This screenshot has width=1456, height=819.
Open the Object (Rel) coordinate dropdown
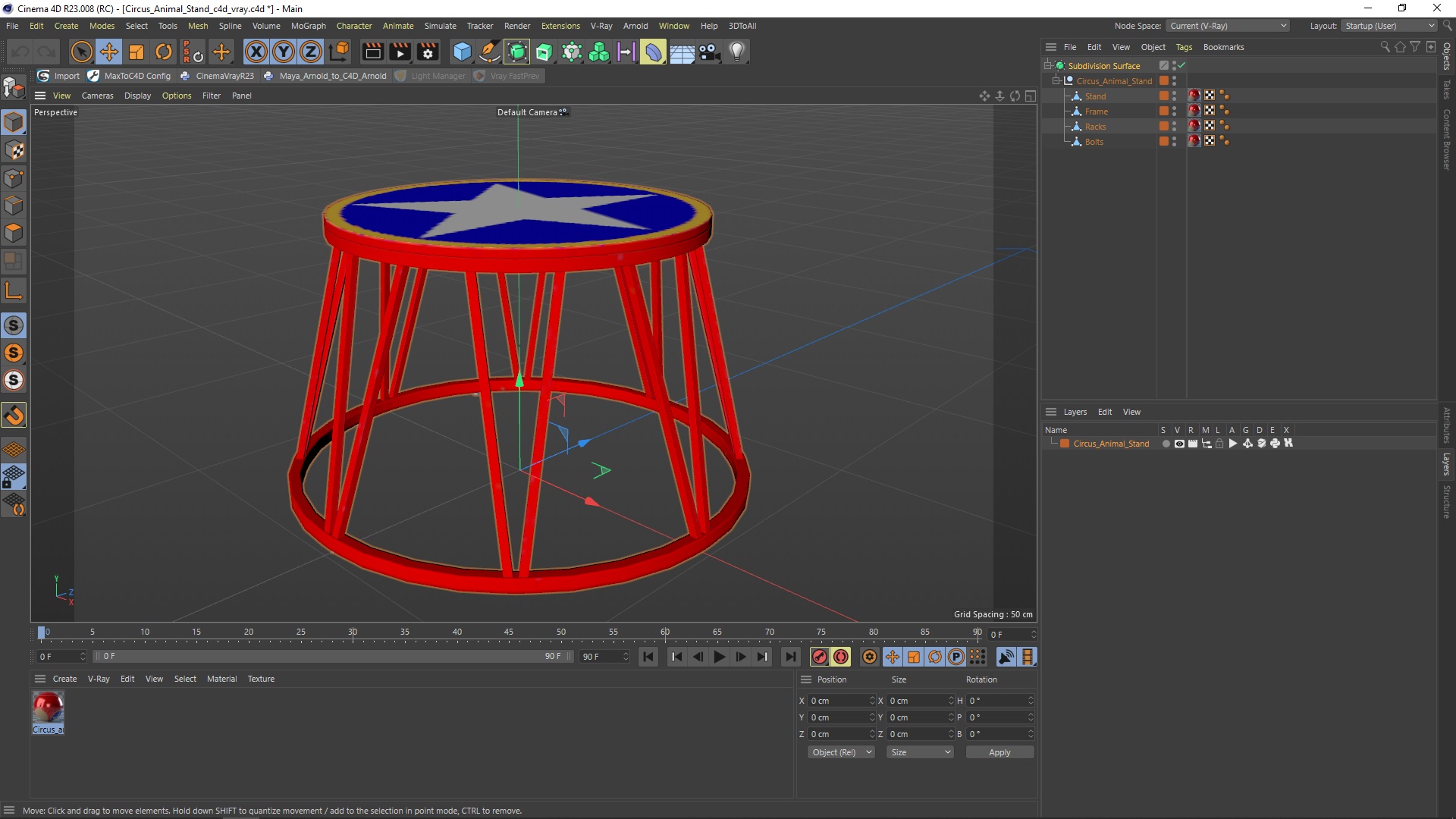click(841, 752)
